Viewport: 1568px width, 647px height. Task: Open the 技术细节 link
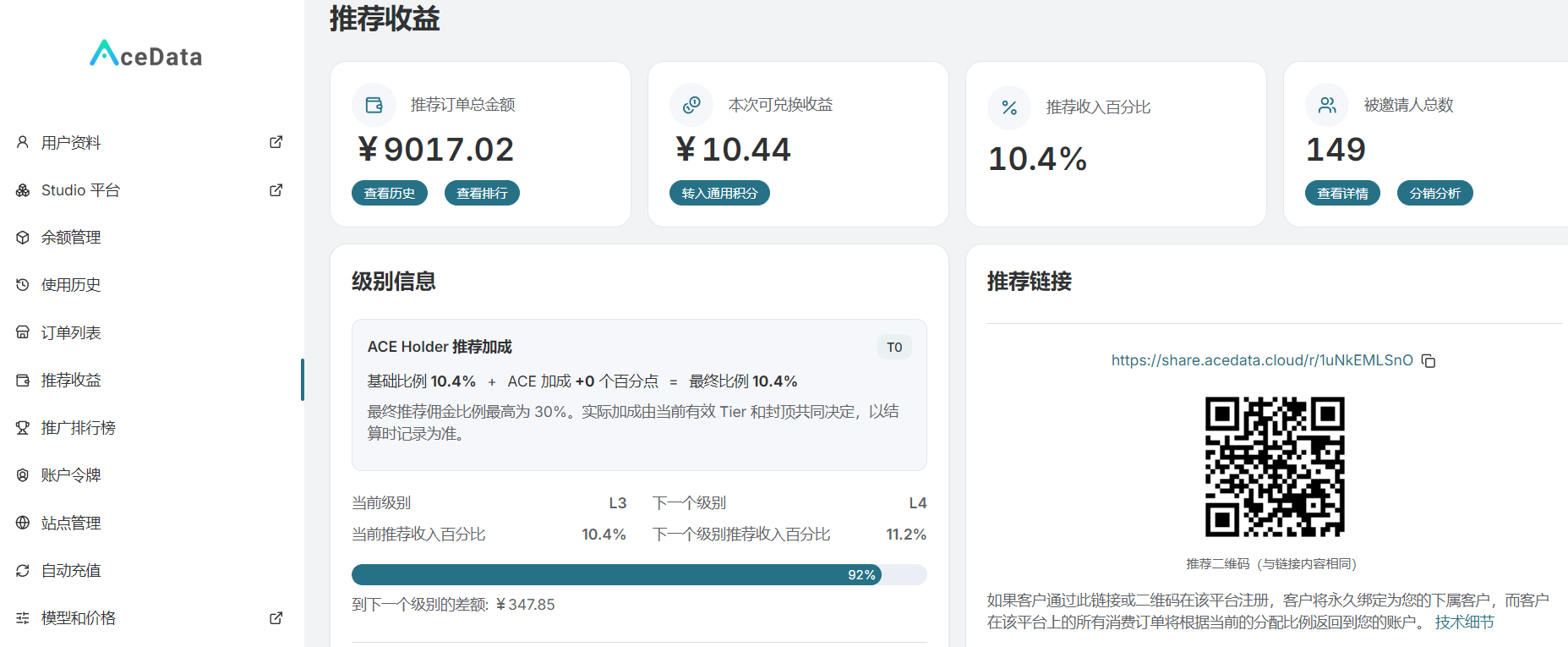1464,622
